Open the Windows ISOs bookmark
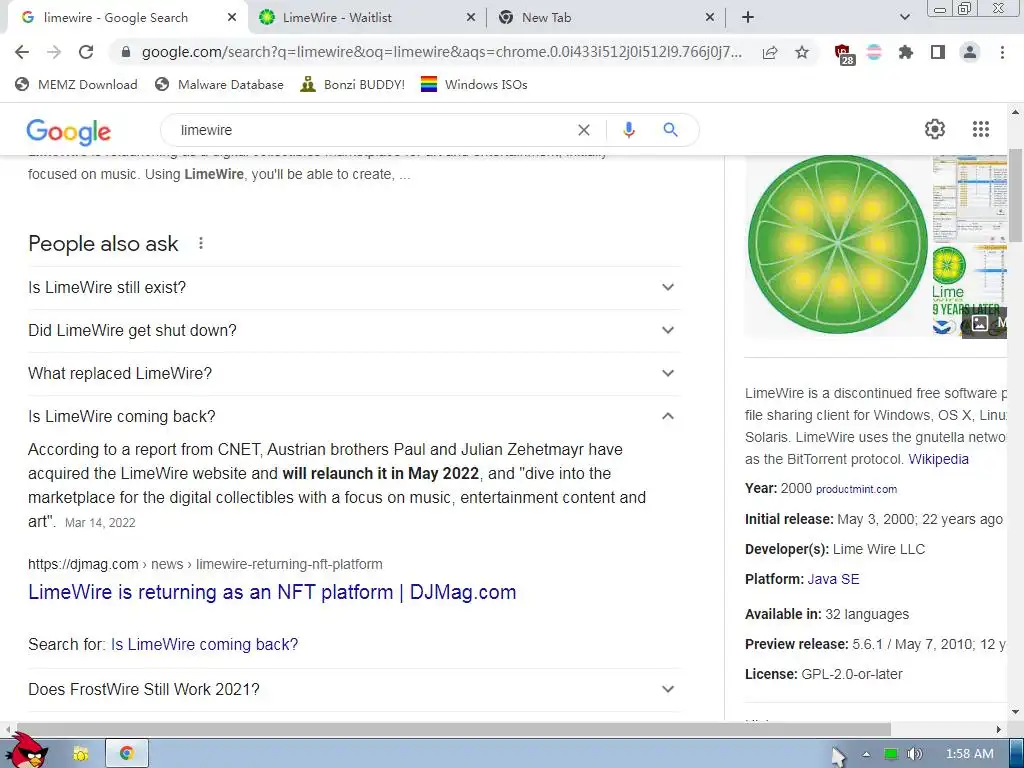Image resolution: width=1024 pixels, height=768 pixels. 474,84
